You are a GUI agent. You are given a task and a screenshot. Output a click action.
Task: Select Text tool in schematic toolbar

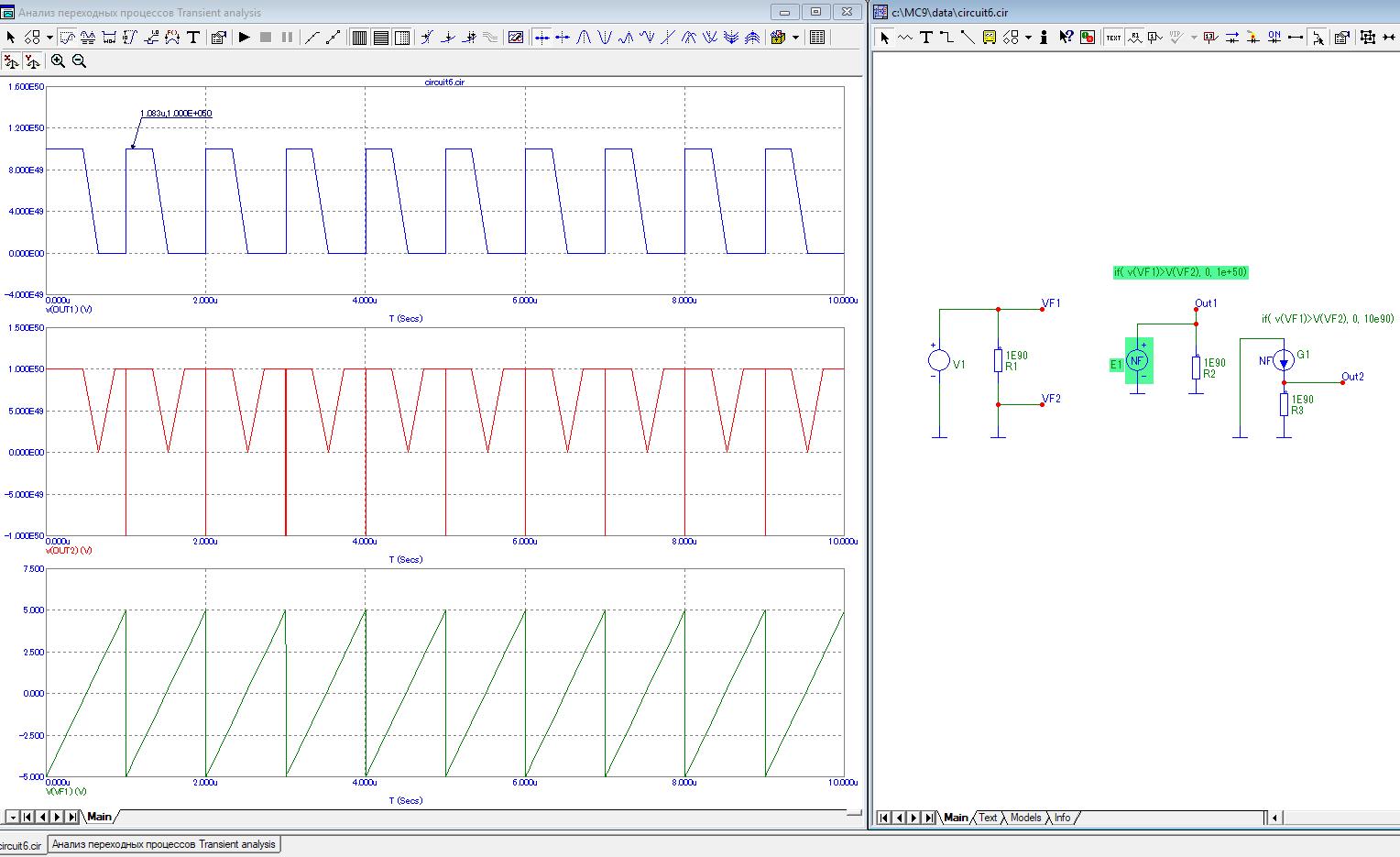tap(926, 38)
